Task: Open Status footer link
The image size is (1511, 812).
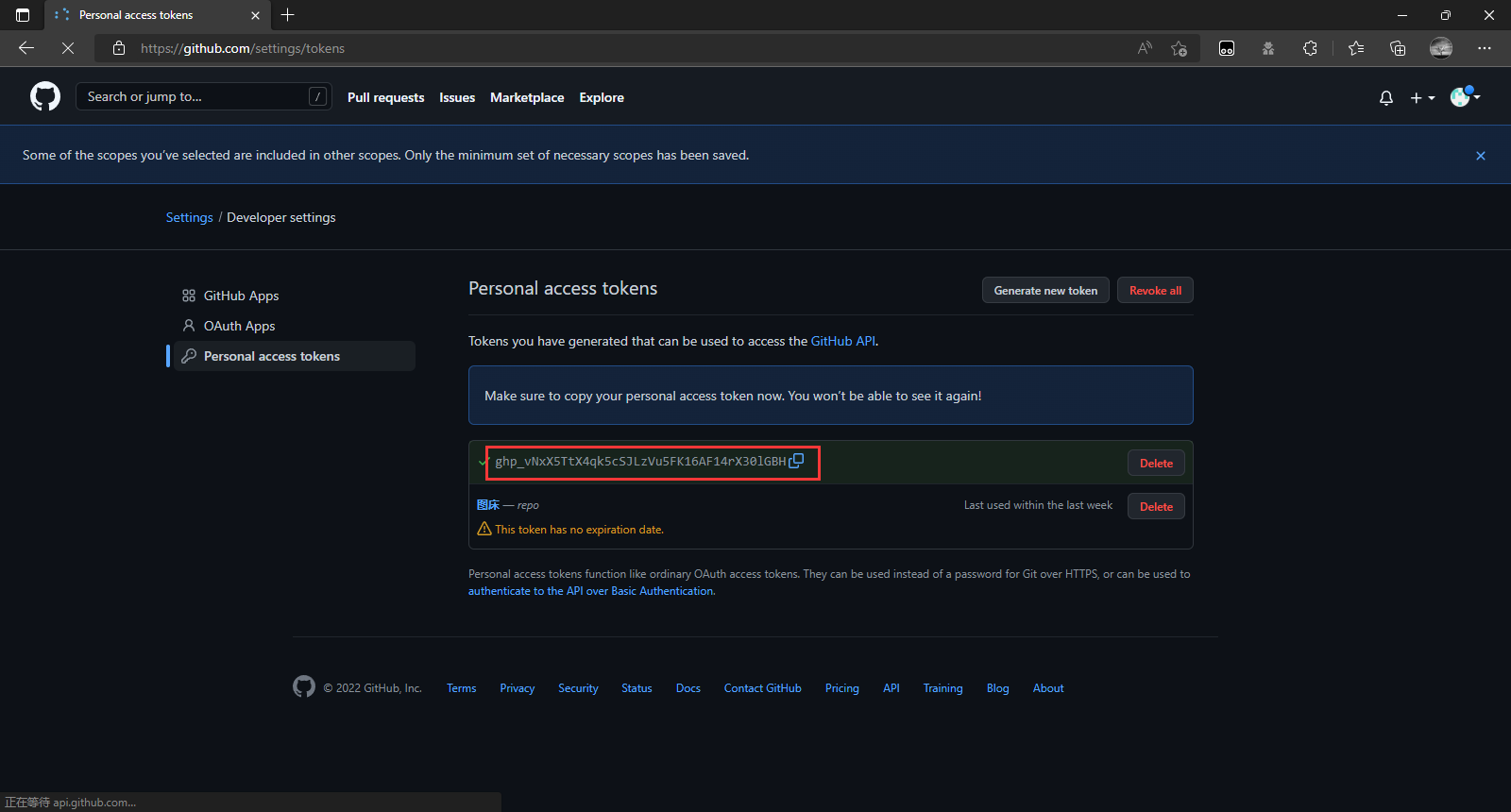Action: (x=637, y=688)
